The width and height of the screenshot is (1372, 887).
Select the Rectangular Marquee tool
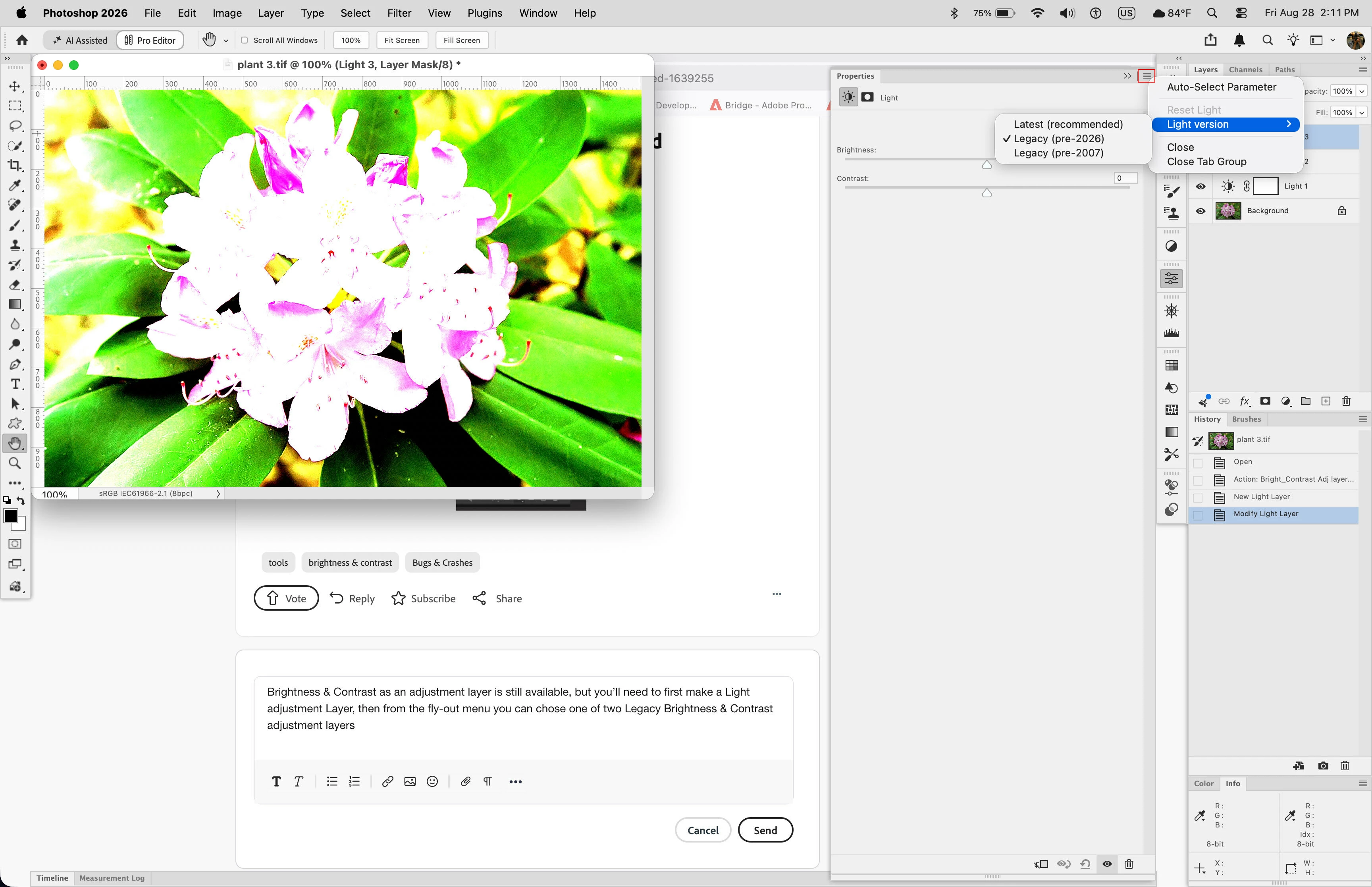(15, 106)
